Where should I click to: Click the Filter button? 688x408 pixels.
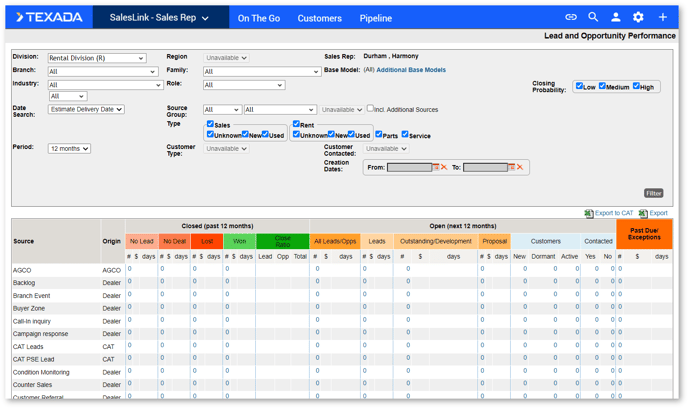pos(653,193)
